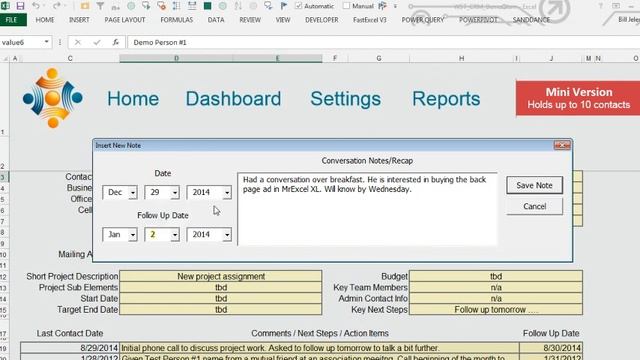
Task: Open the VIEW ribbon tab
Action: pyautogui.click(x=283, y=20)
